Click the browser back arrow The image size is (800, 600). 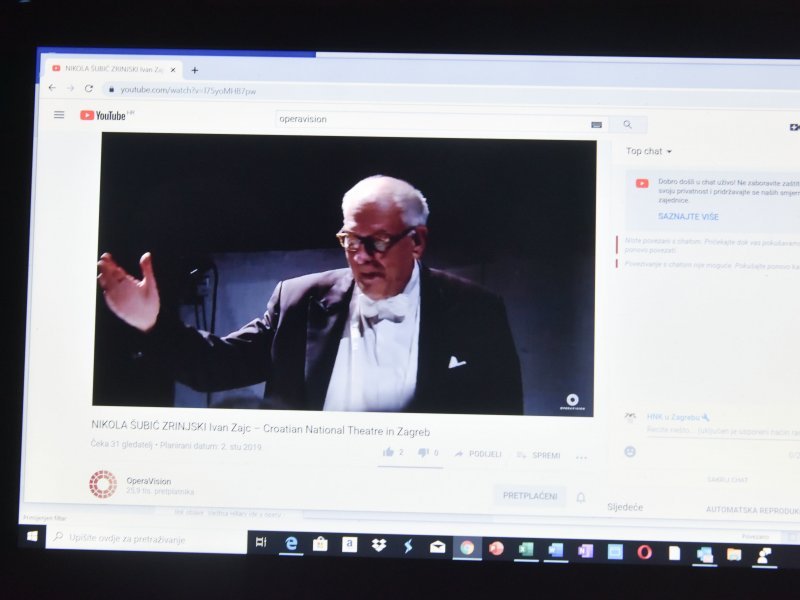(x=52, y=88)
